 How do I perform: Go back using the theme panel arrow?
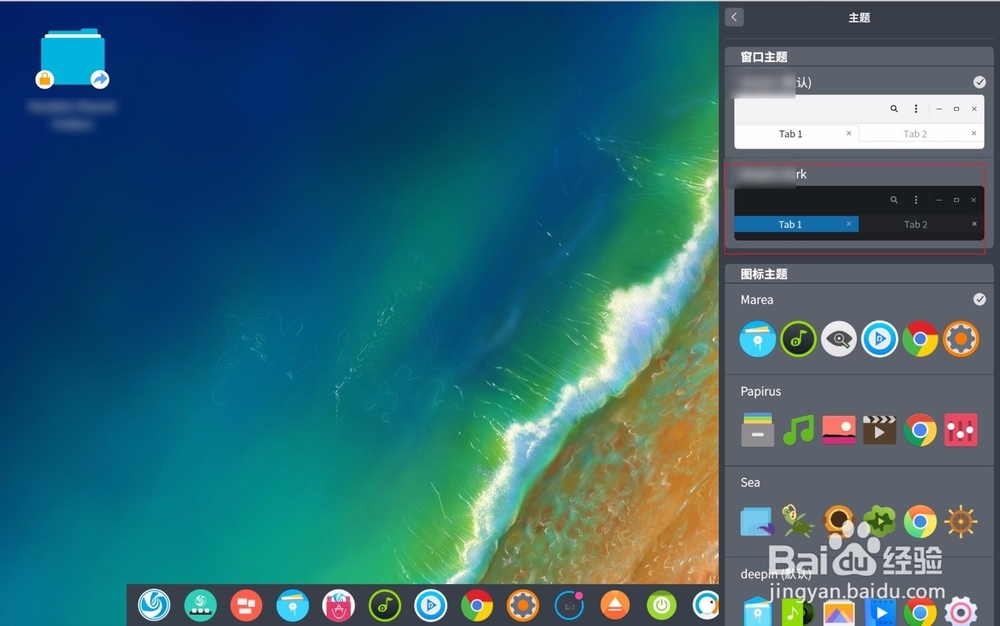[x=734, y=17]
